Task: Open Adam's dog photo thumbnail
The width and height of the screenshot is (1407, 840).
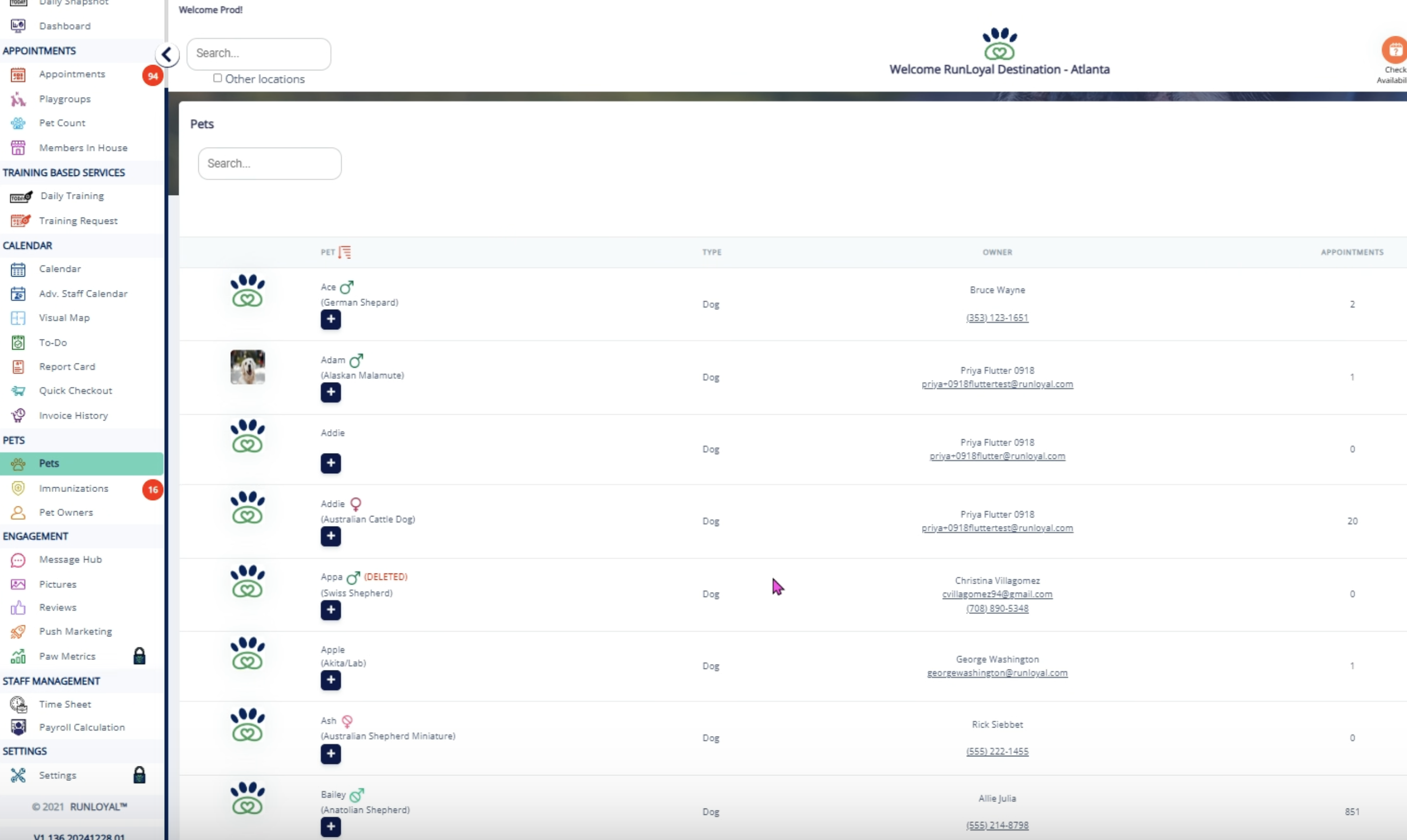Action: (247, 367)
